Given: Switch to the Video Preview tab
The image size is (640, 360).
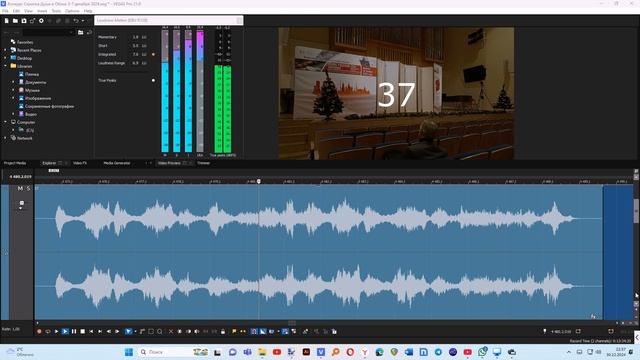Looking at the screenshot, I should point(169,163).
